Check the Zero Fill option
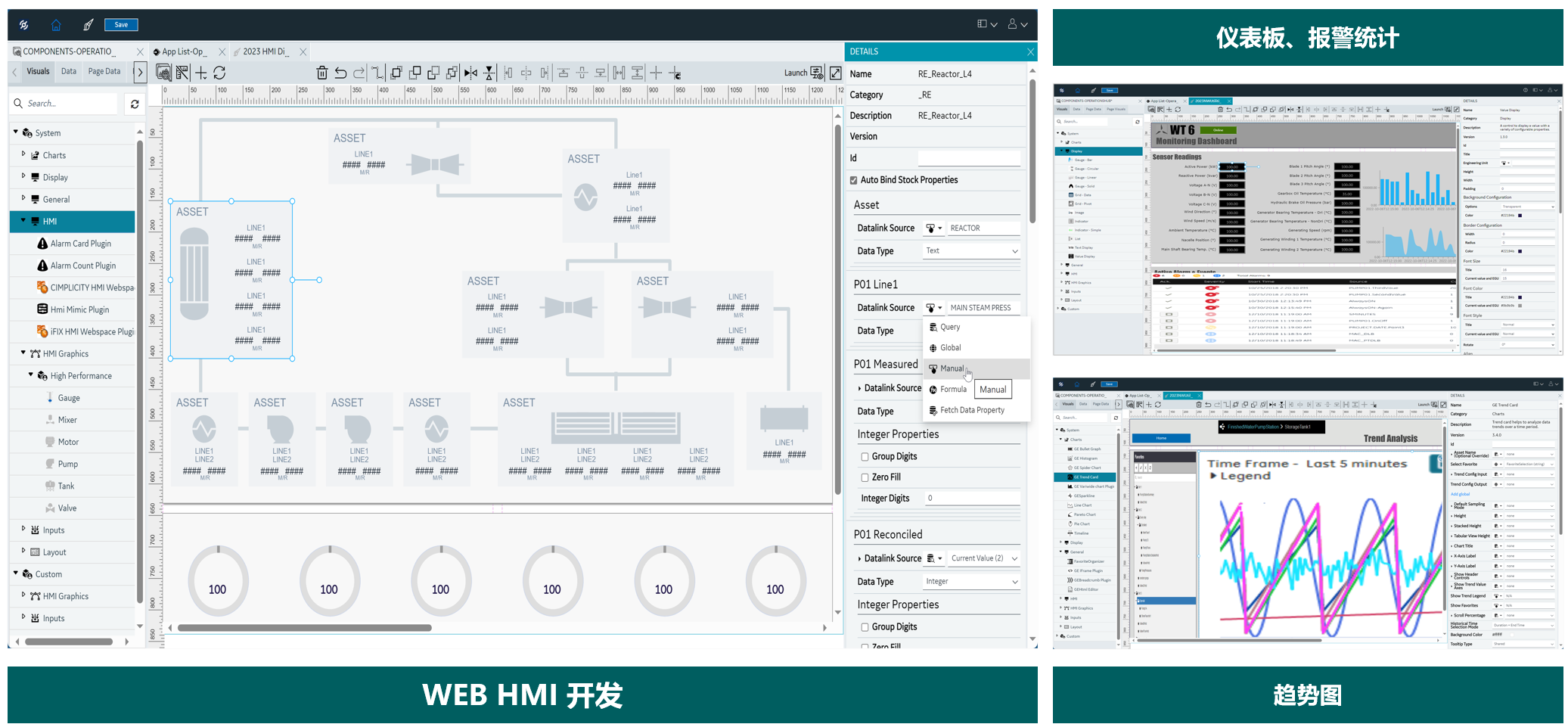The height and width of the screenshot is (724, 1568). tap(865, 478)
